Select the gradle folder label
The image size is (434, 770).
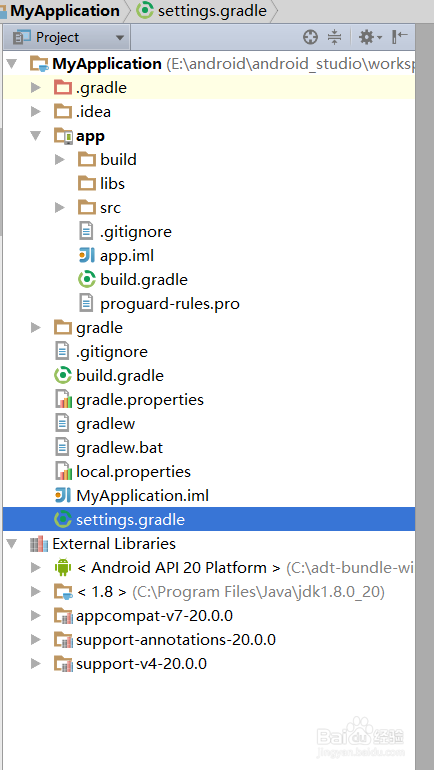pos(100,328)
